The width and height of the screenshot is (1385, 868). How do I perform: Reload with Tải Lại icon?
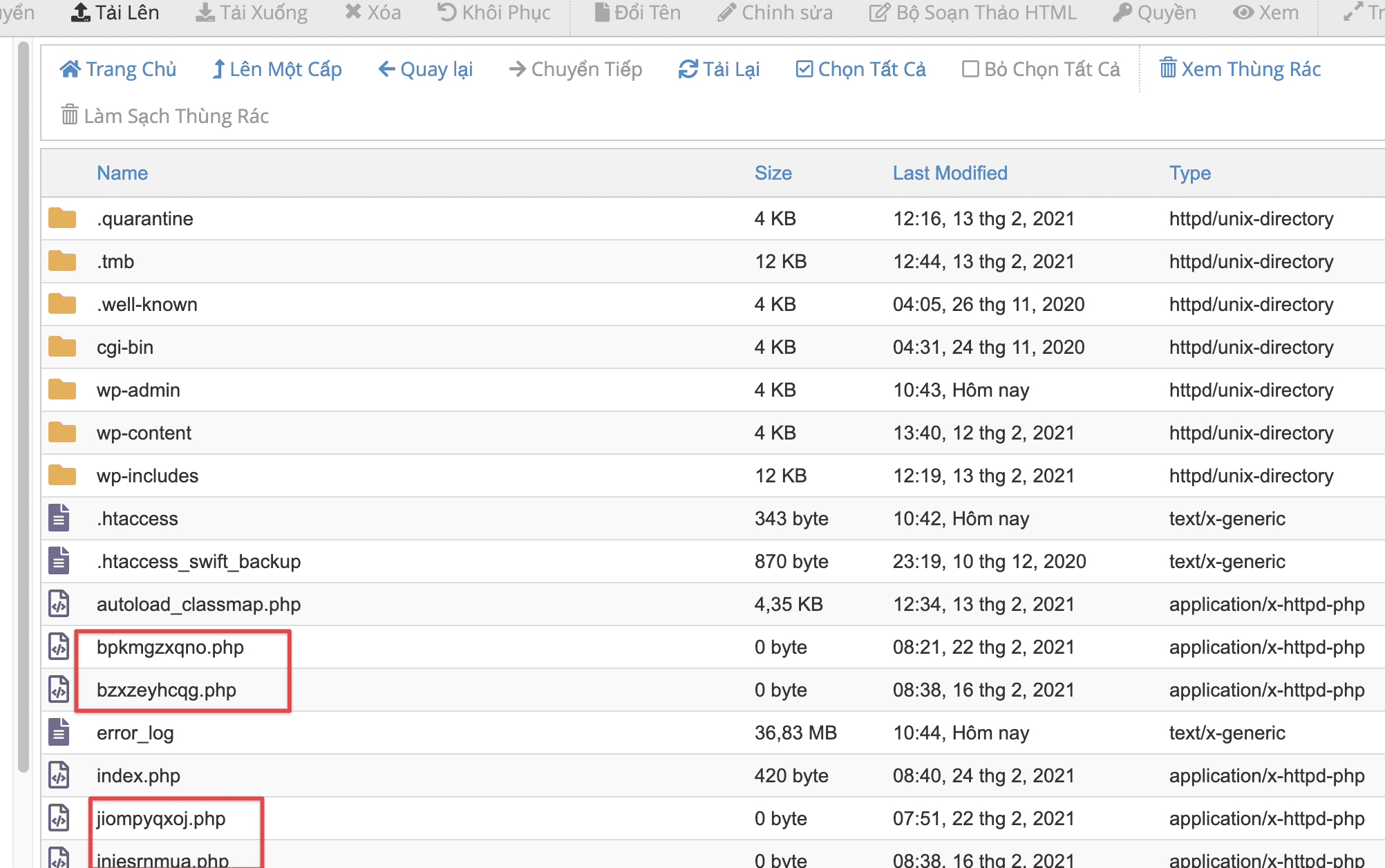[688, 69]
